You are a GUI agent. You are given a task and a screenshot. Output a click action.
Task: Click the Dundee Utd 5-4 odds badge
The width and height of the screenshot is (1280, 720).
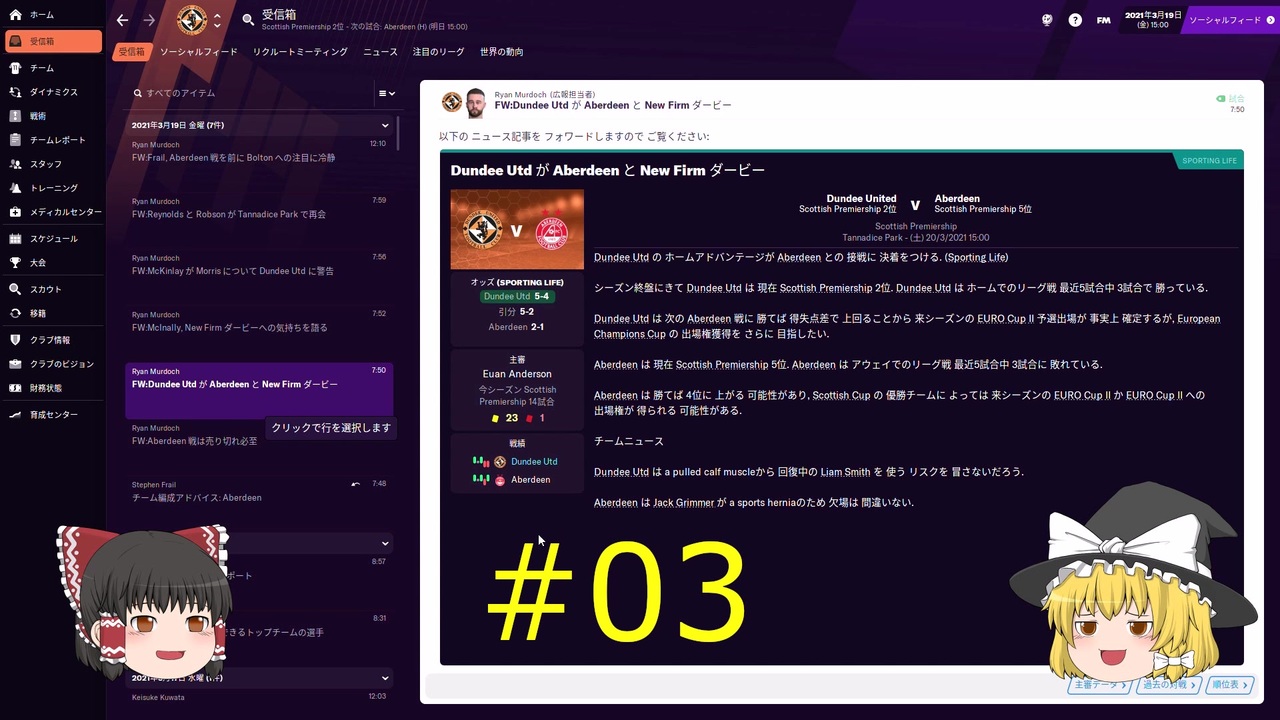[517, 297]
